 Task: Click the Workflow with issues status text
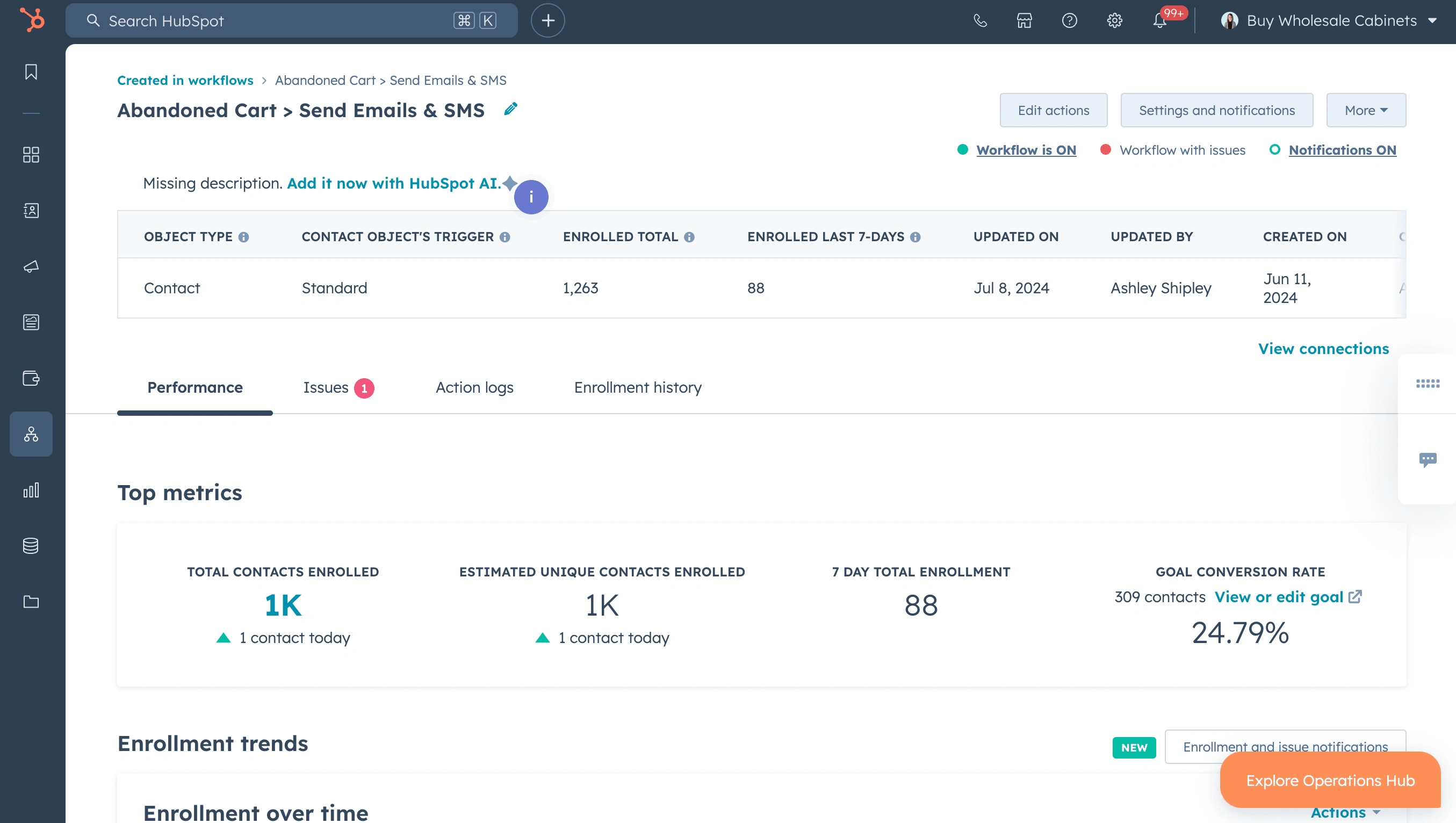[1183, 150]
